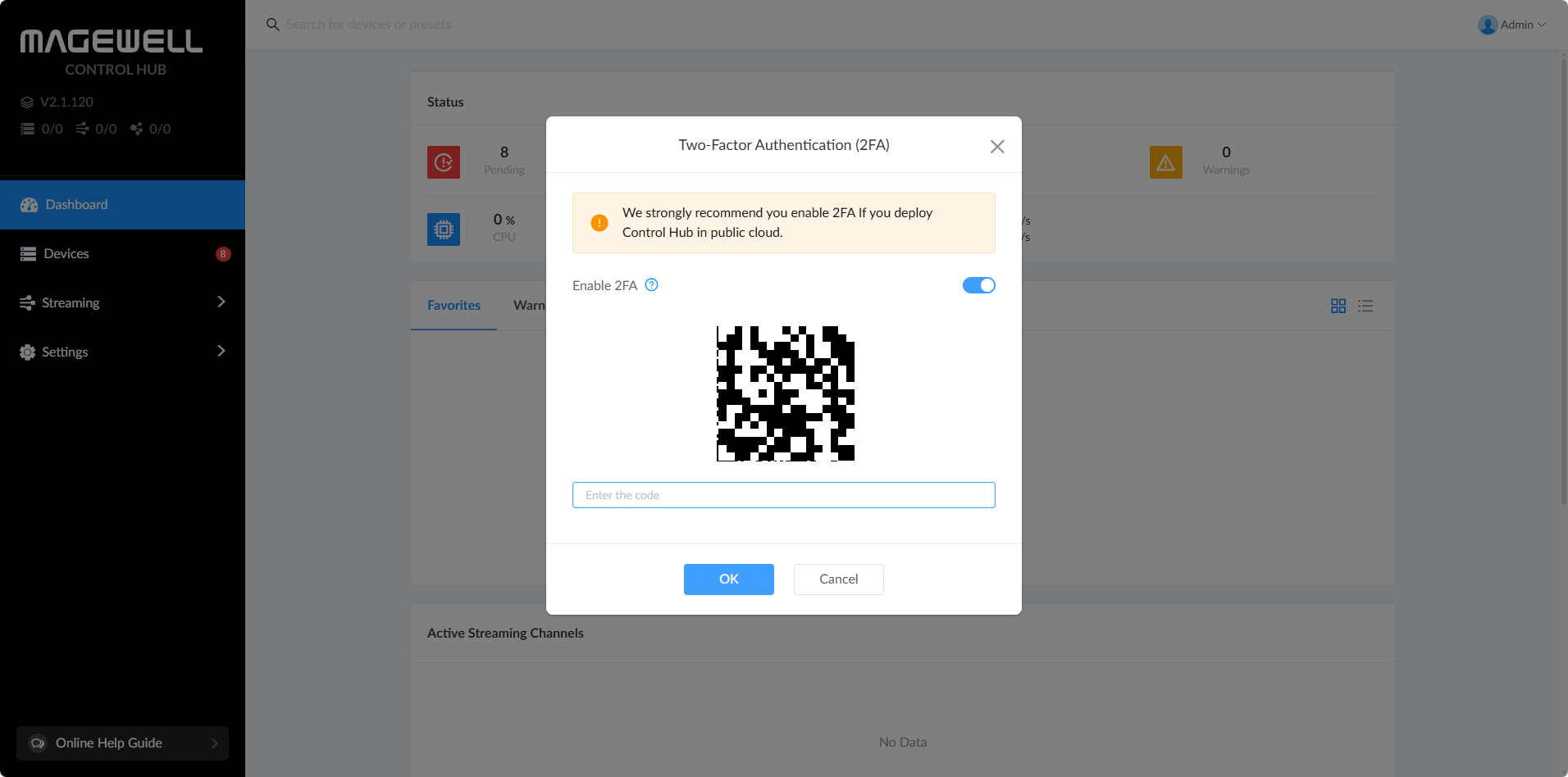Open the Online Help Guide link
This screenshot has height=777, width=1568.
(x=122, y=743)
